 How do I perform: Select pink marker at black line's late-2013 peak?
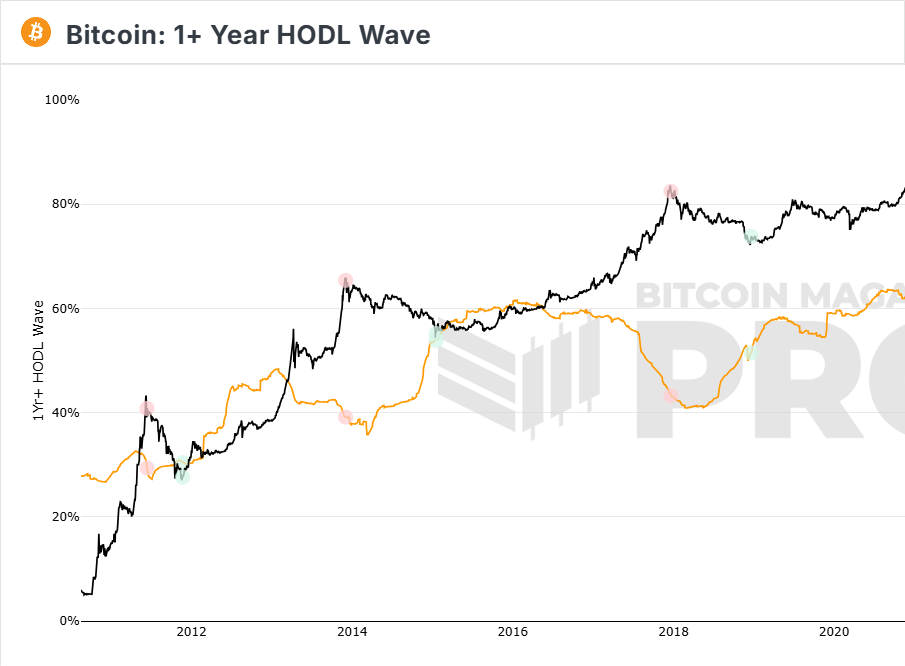[345, 281]
